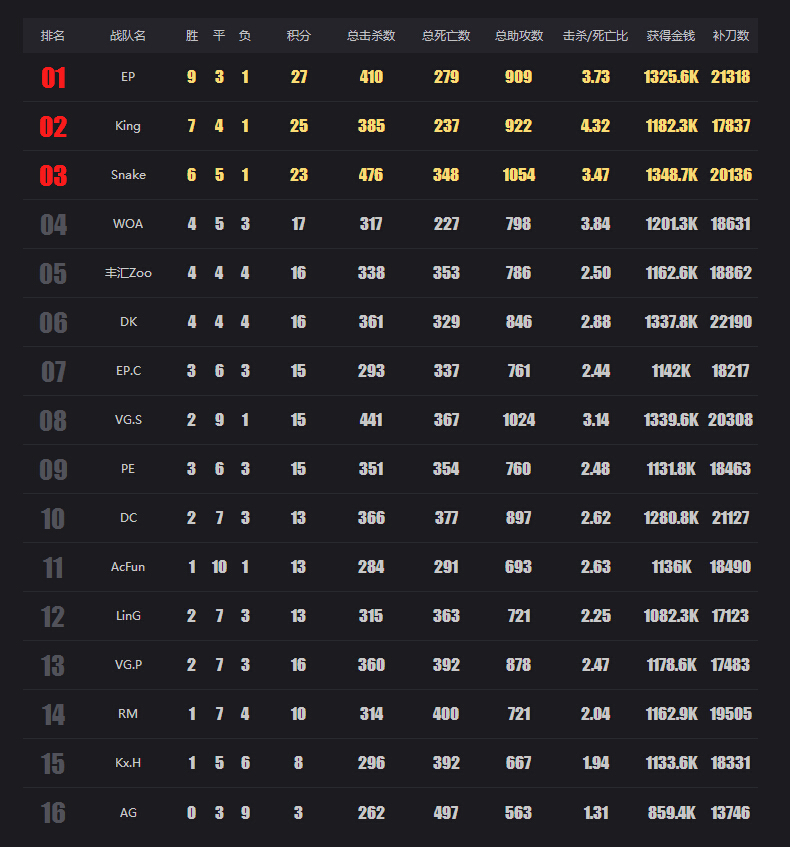790x847 pixels.
Task: Select the 总死亡数 column header
Action: coord(446,36)
